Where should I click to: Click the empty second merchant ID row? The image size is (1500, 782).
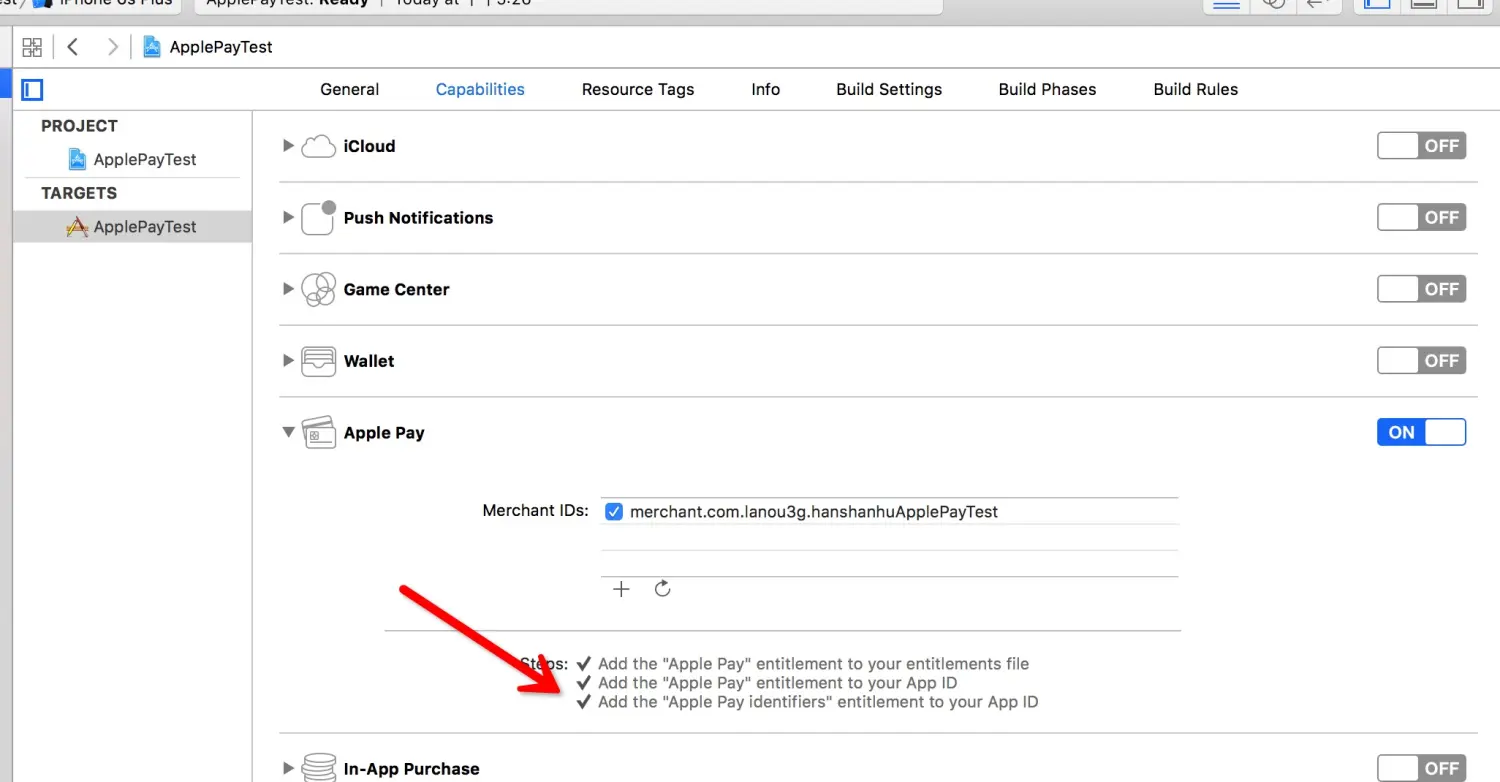pyautogui.click(x=889, y=537)
